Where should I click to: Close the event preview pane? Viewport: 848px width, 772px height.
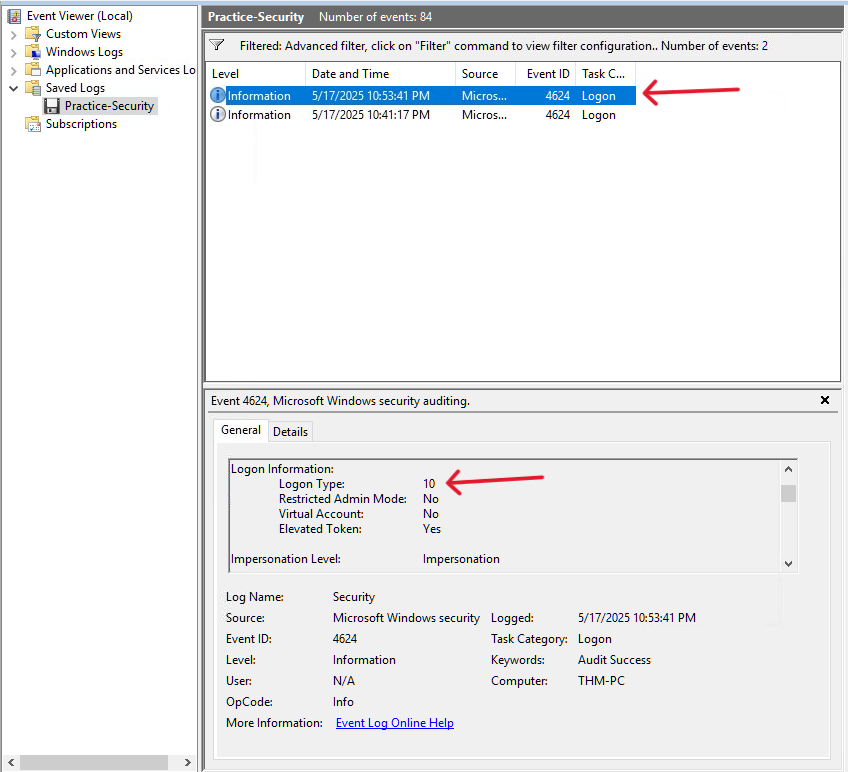coord(825,400)
